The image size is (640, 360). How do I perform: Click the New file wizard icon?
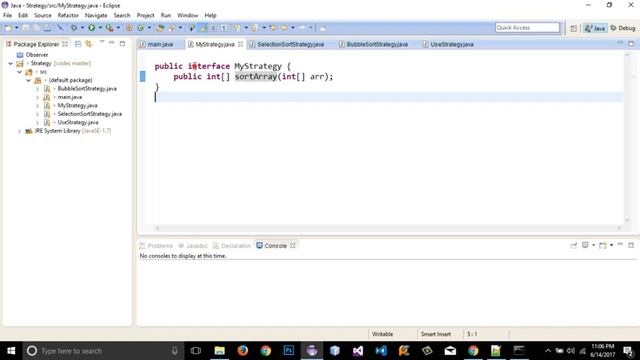(8, 28)
